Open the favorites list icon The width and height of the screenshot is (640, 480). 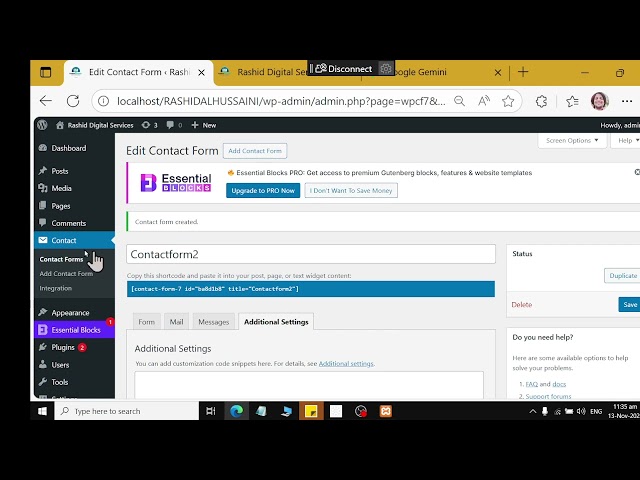(x=572, y=101)
